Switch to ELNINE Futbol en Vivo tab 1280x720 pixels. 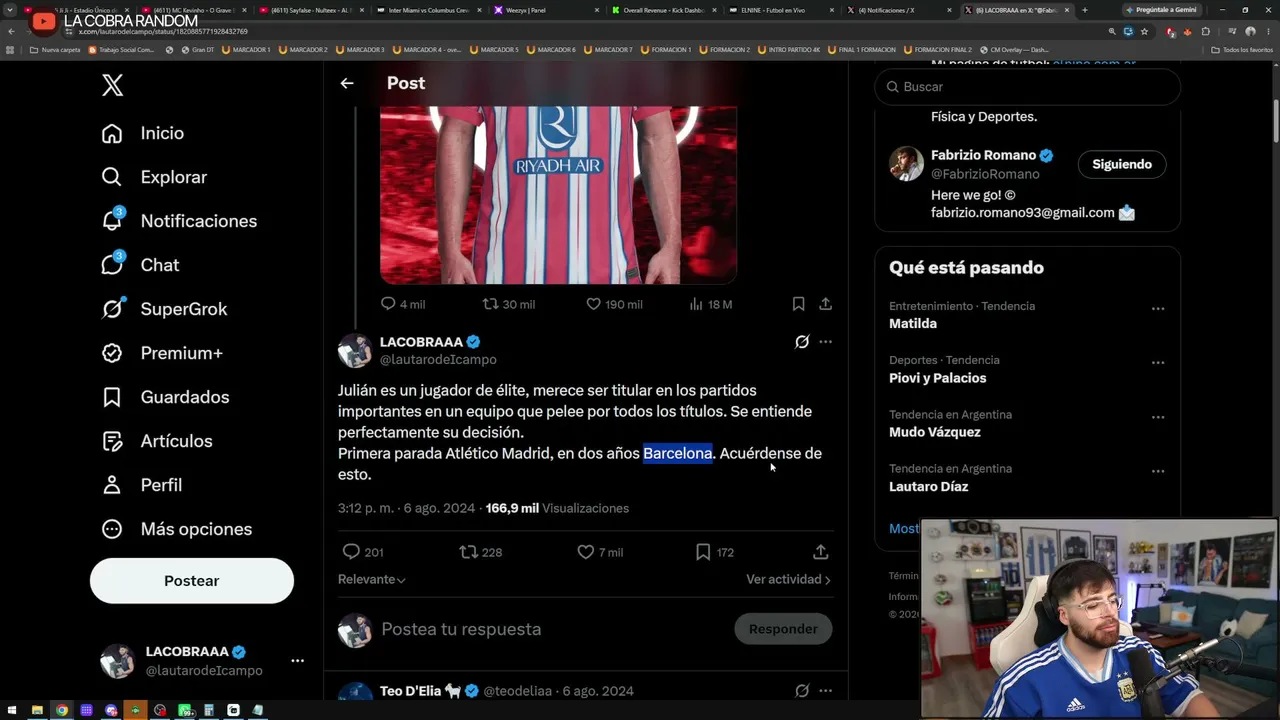point(780,10)
